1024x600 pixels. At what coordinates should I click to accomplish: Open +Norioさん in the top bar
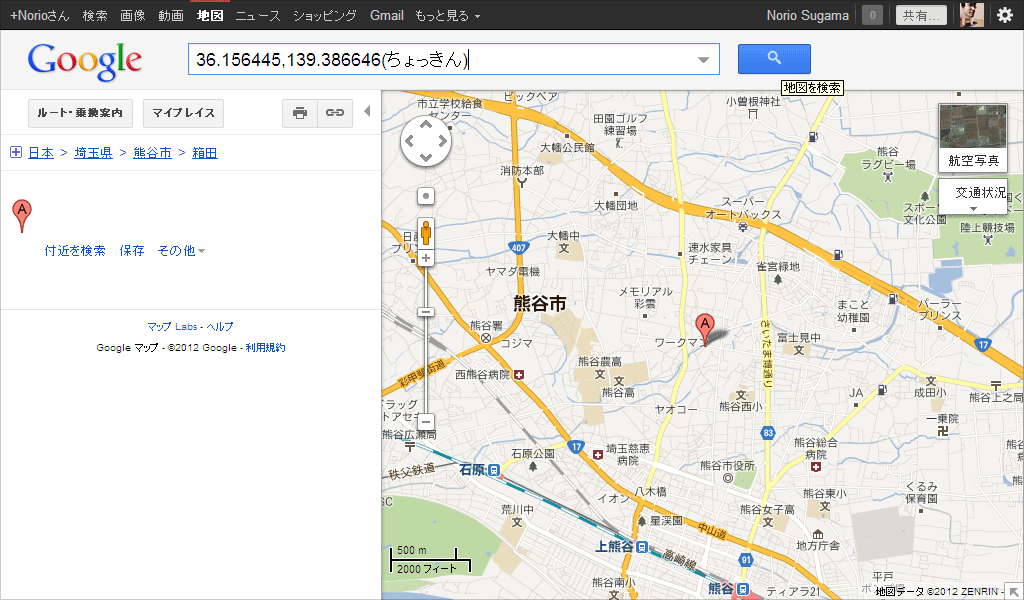40,15
